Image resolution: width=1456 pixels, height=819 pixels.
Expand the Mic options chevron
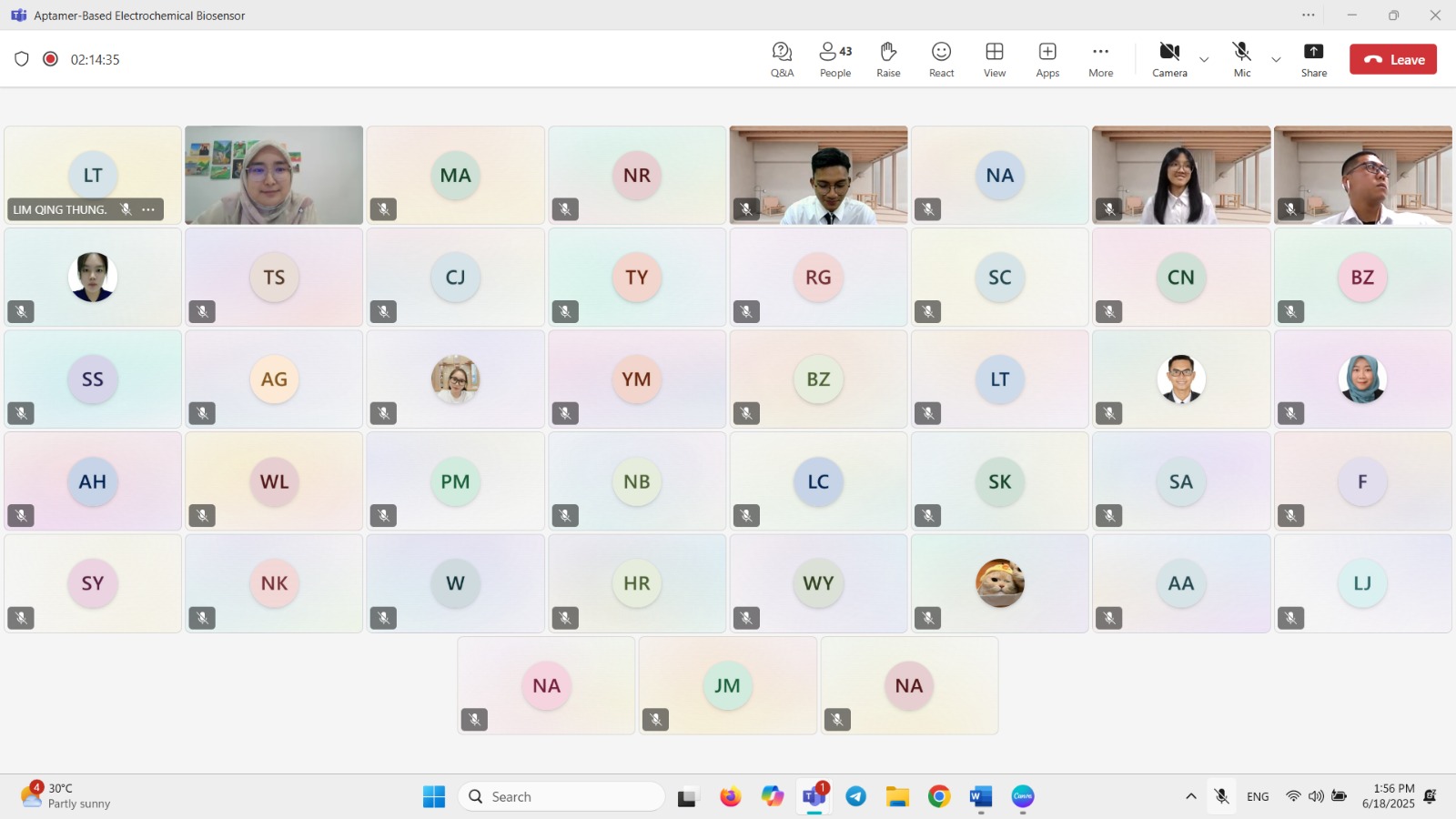[x=1276, y=60]
